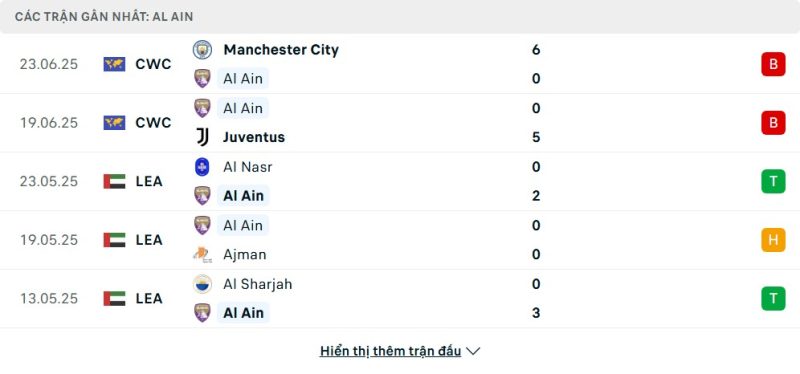Click the Manchester City club crest

(x=202, y=49)
